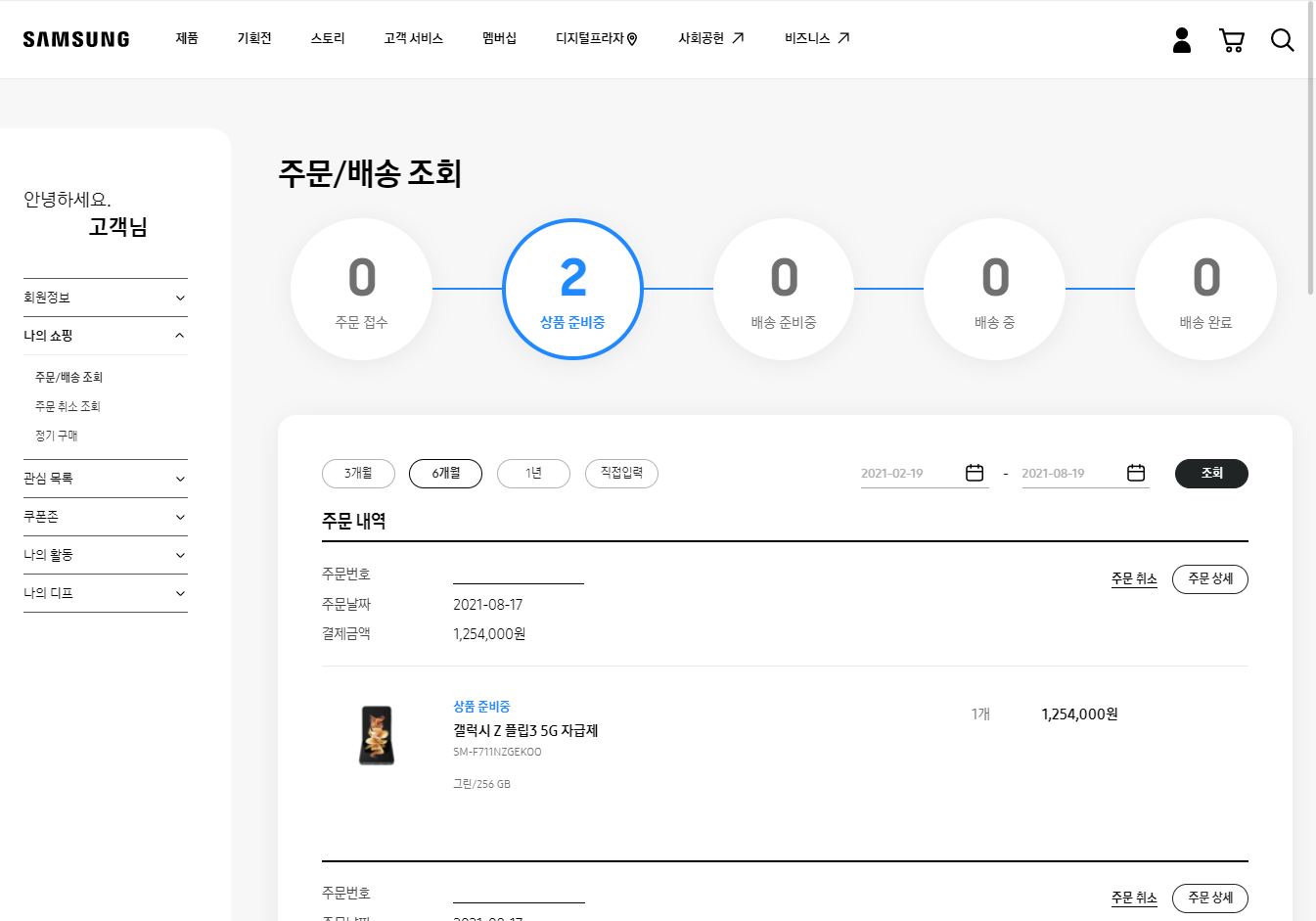Open the shopping cart icon
Image resolution: width=1316 pixels, height=921 pixels.
[x=1232, y=40]
